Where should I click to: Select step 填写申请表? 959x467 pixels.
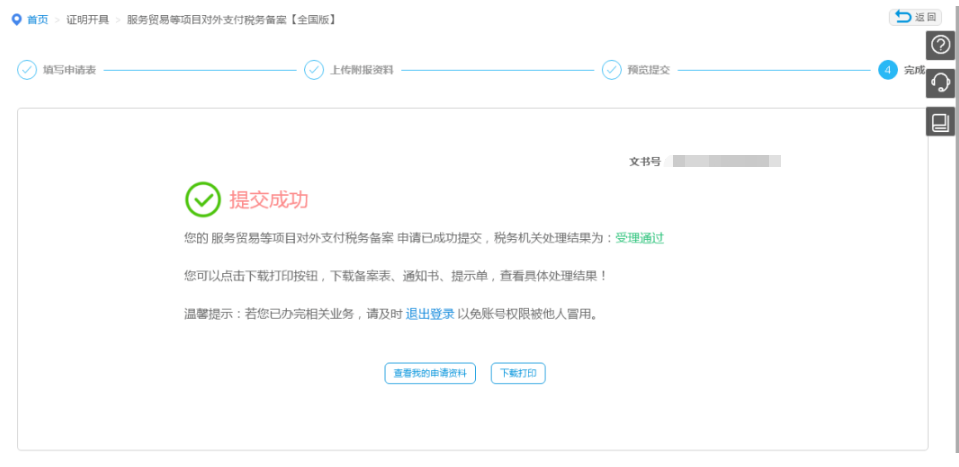pos(69,70)
